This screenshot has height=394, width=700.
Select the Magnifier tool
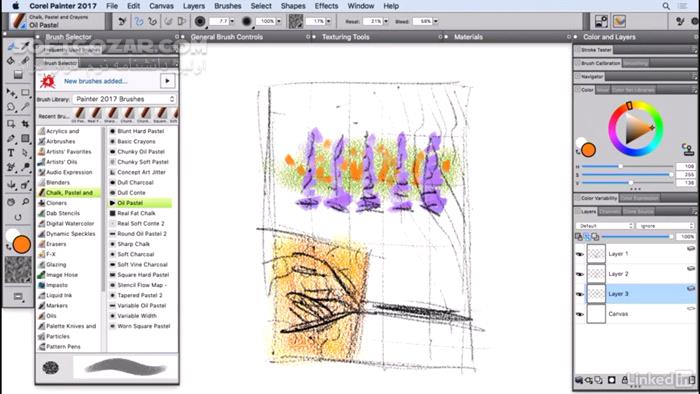(x=25, y=202)
